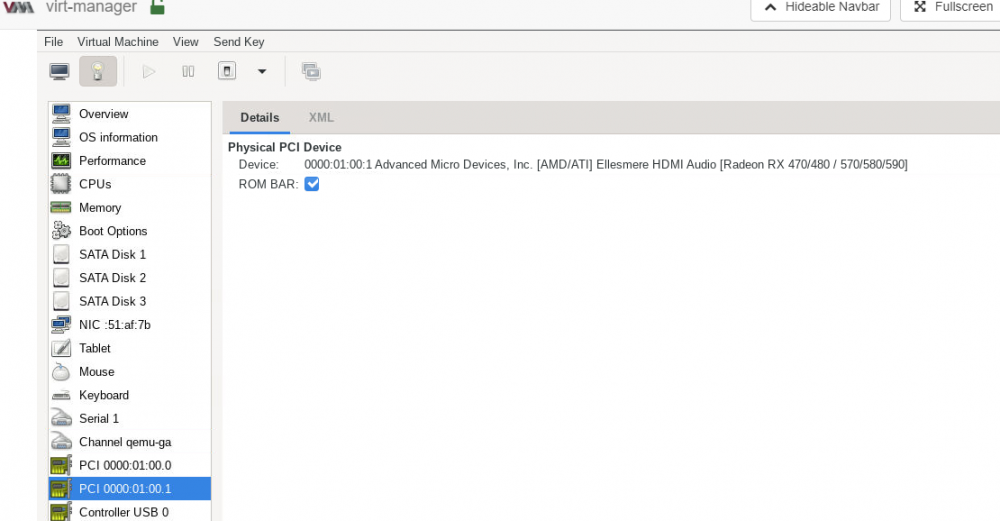
Task: Select SATA Disk 2
Action: [130, 278]
